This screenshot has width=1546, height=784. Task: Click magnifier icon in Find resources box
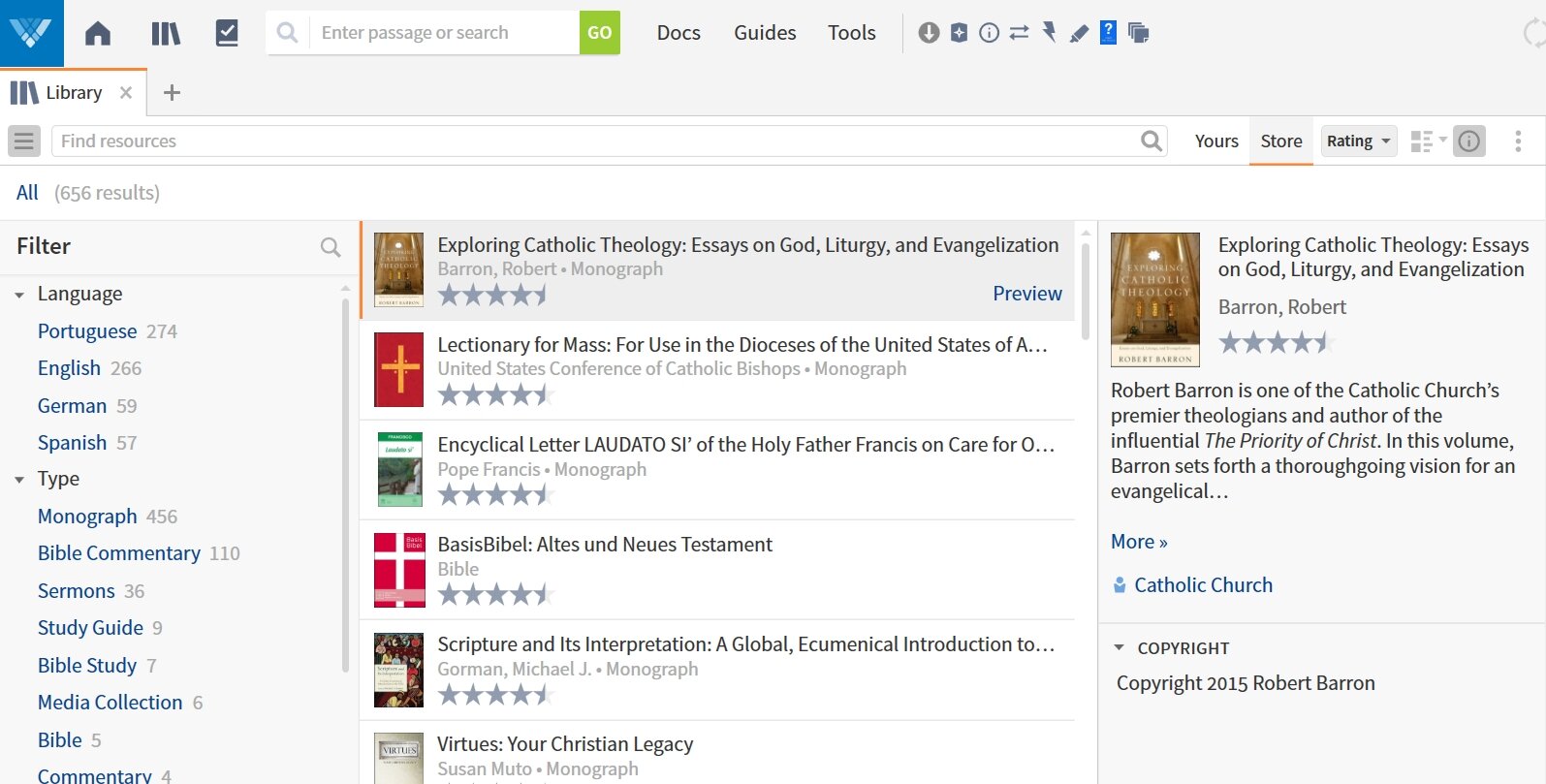click(x=1152, y=141)
